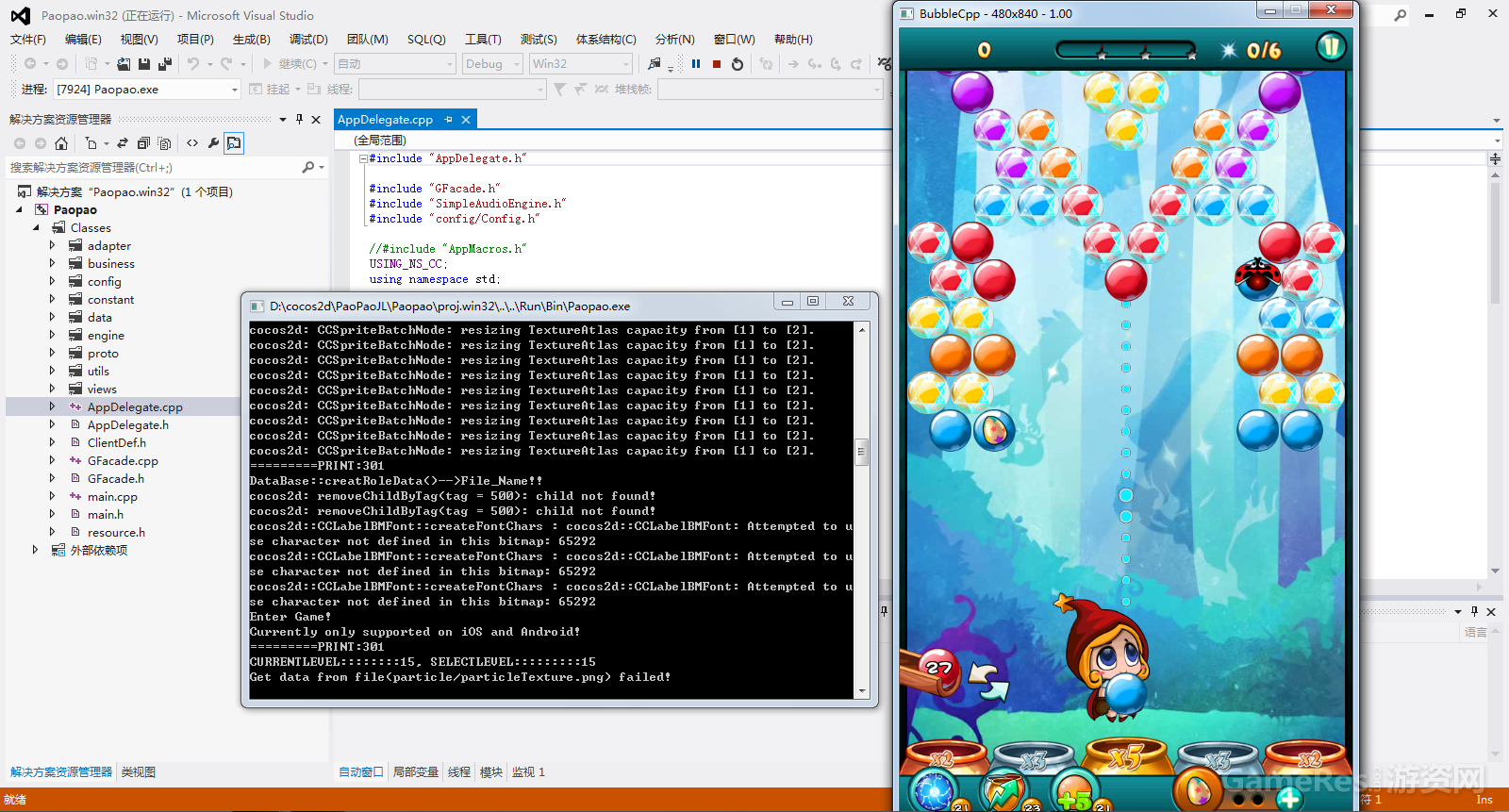Save all open files
The width and height of the screenshot is (1509, 812).
(x=165, y=64)
